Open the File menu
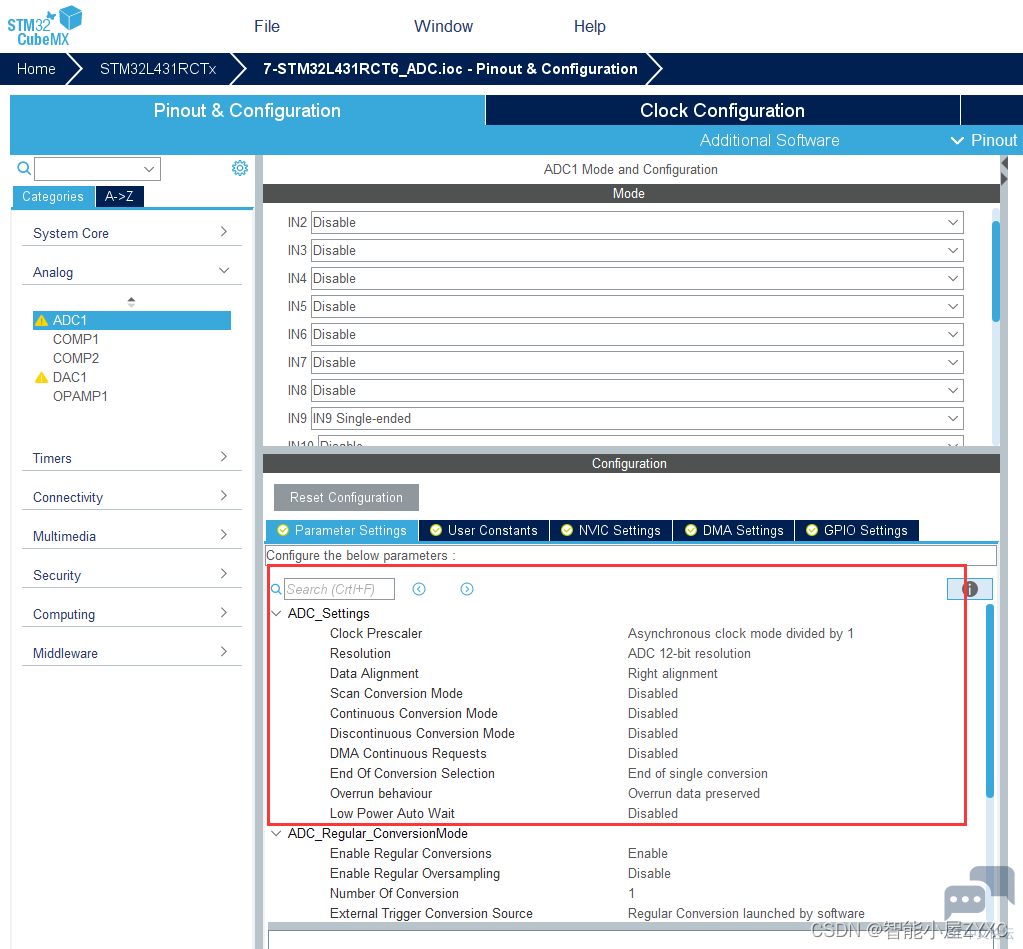 point(267,26)
